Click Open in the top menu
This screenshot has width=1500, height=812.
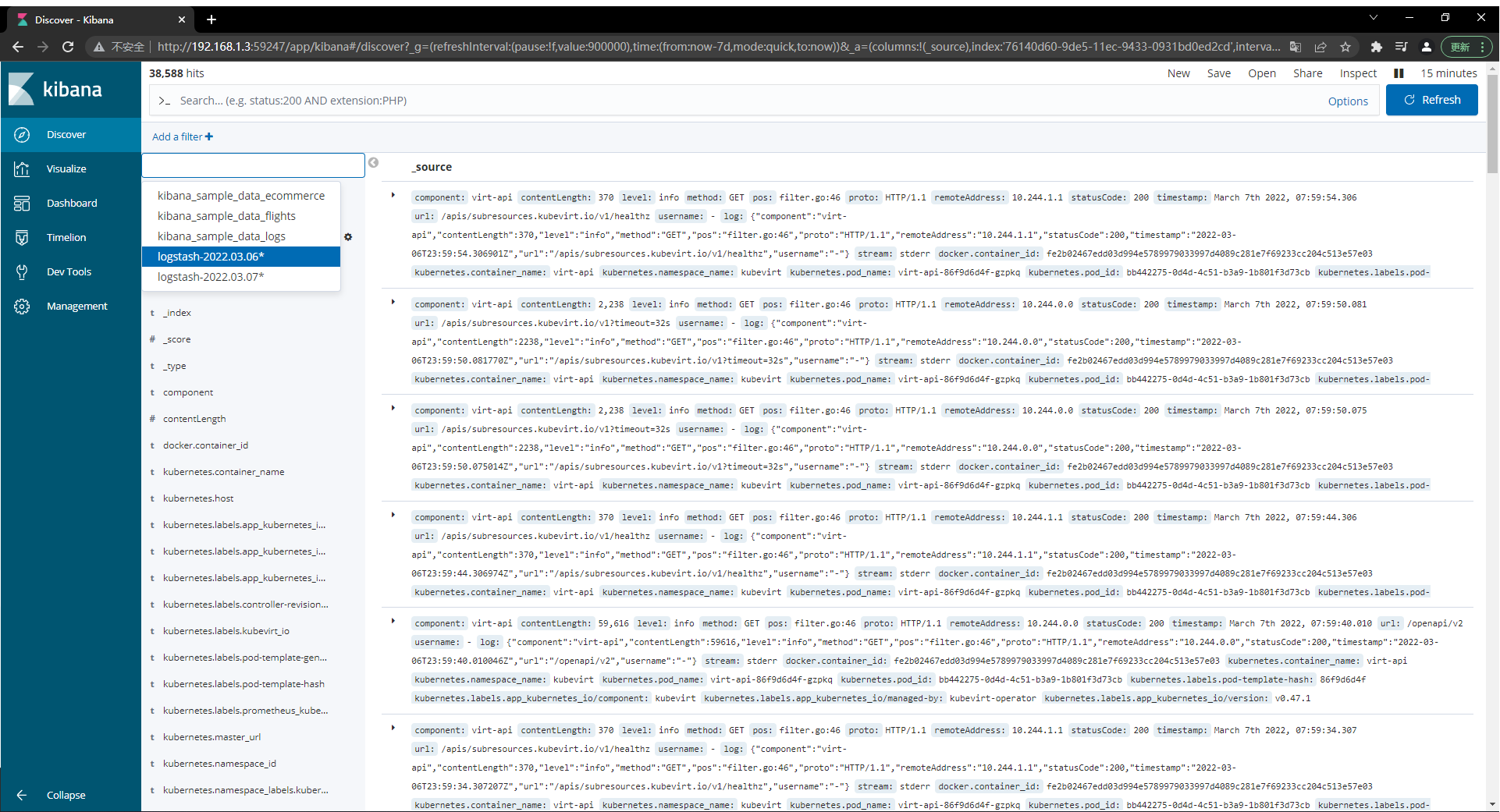point(1262,73)
